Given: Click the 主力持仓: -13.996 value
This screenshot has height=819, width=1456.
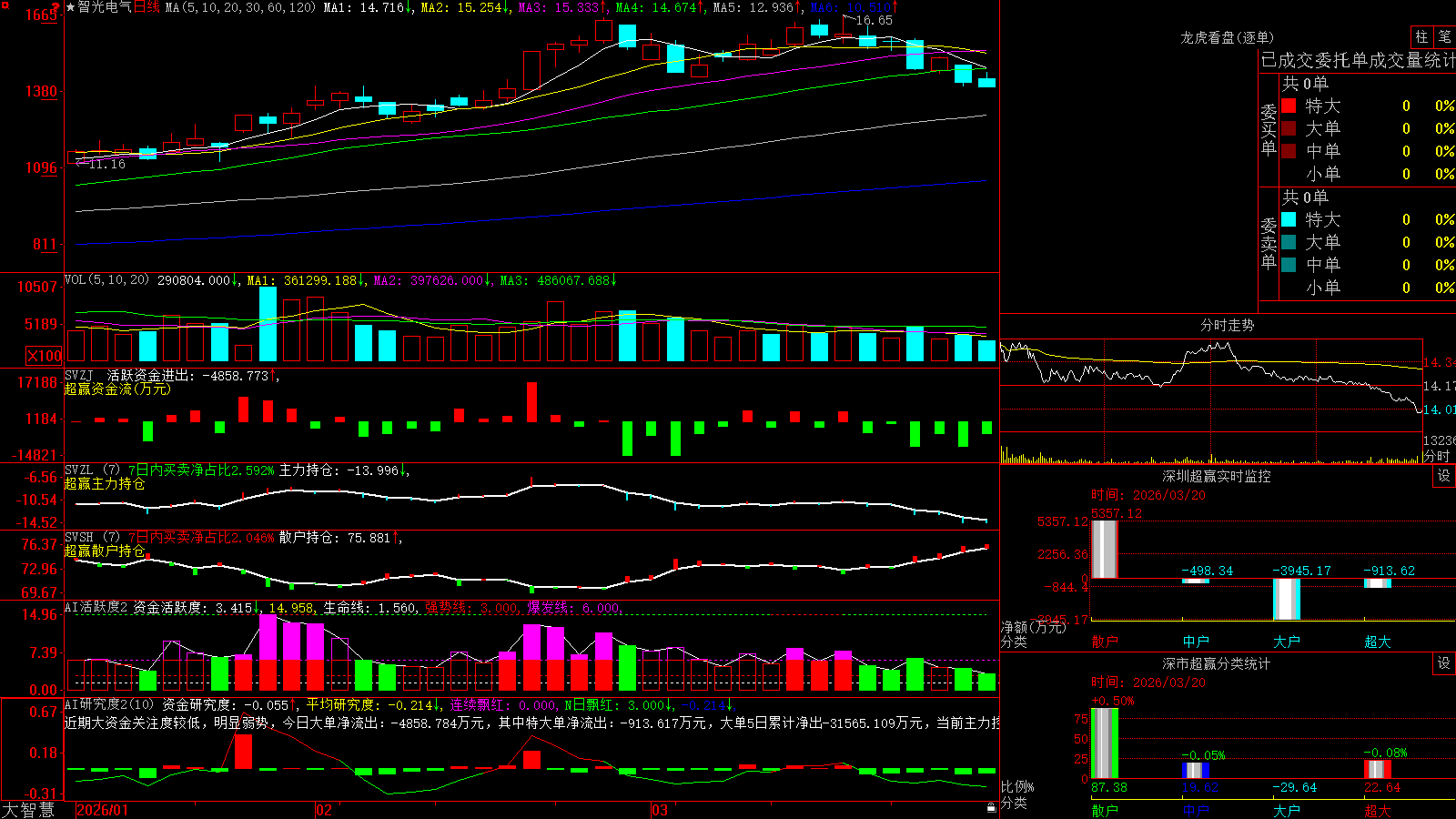Looking at the screenshot, I should [x=344, y=470].
